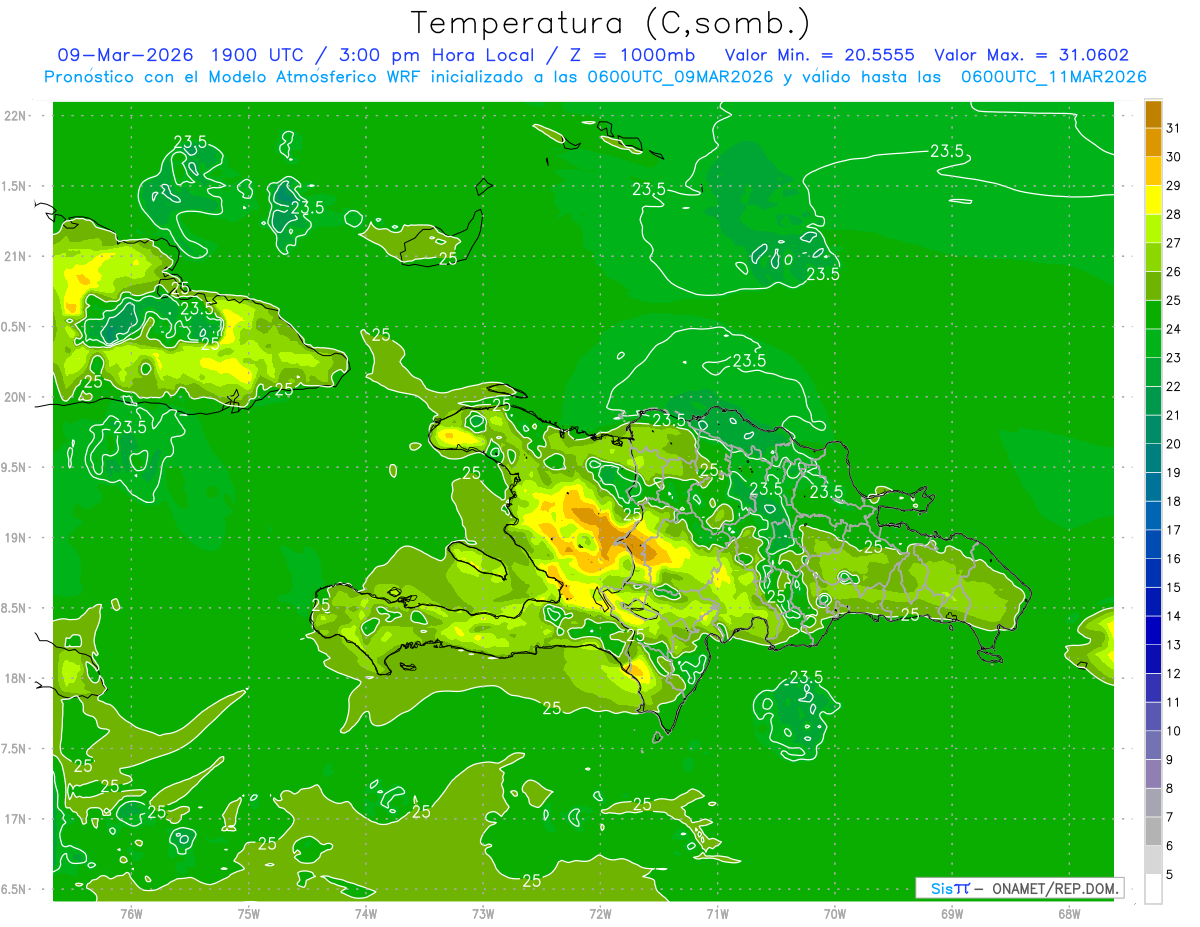Pick the purple swatch between 9 and 10
Image resolution: width=1200 pixels, height=927 pixels.
(x=1153, y=745)
